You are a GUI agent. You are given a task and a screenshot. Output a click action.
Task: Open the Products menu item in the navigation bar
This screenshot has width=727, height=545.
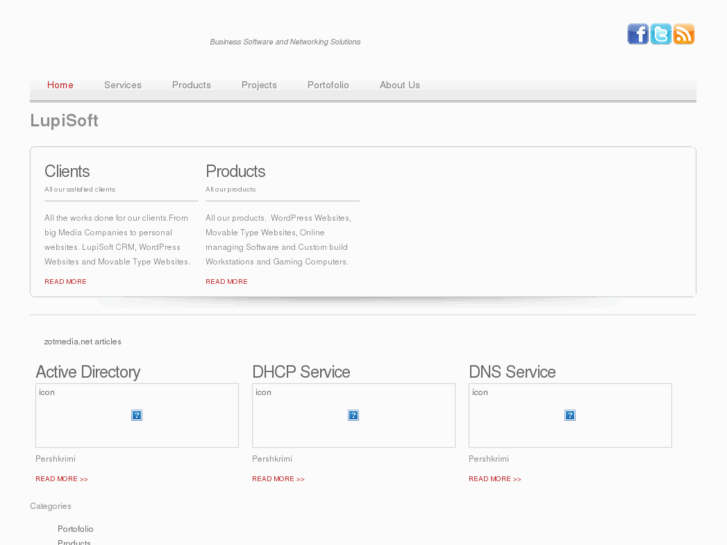click(x=191, y=85)
